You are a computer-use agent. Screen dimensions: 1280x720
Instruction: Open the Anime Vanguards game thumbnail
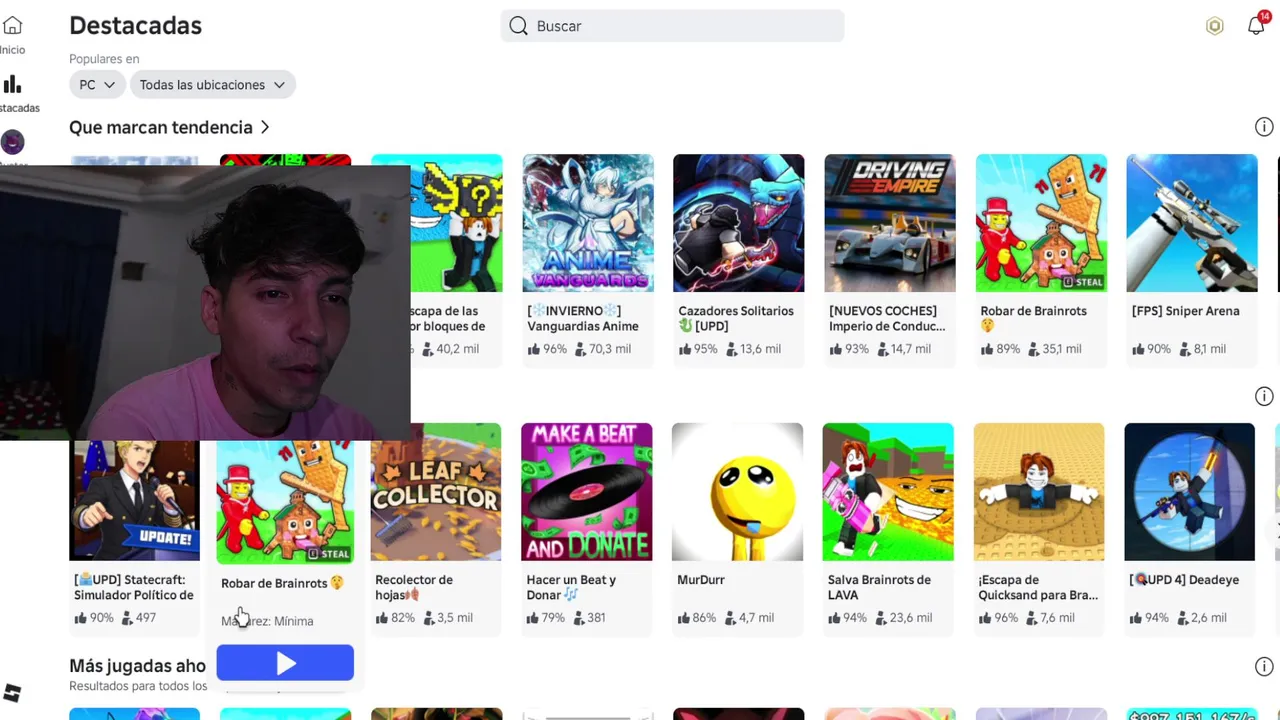(x=588, y=223)
